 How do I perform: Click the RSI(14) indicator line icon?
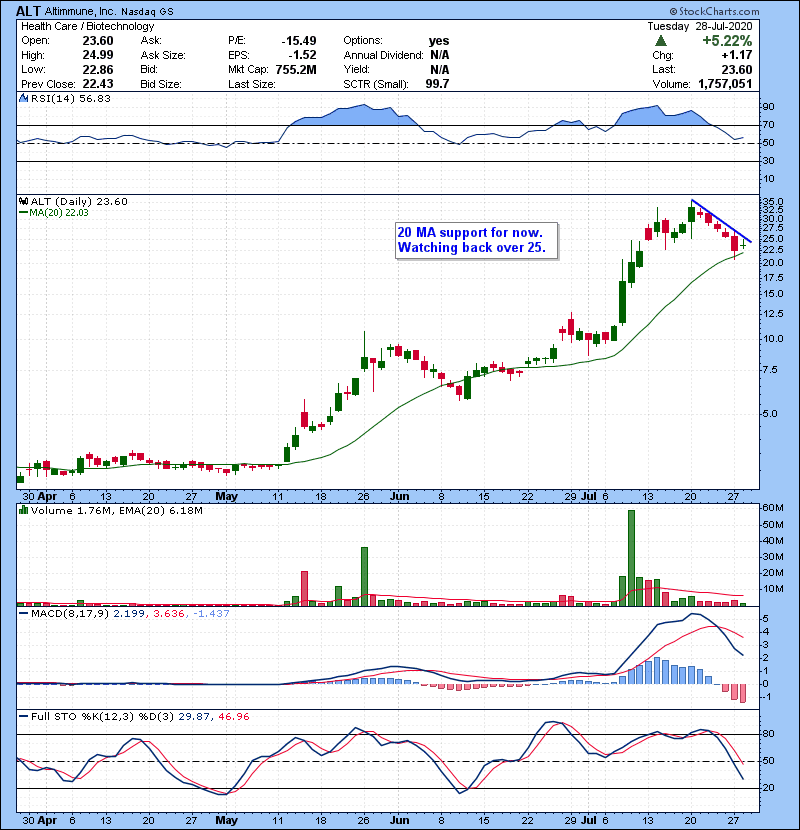(x=23, y=98)
